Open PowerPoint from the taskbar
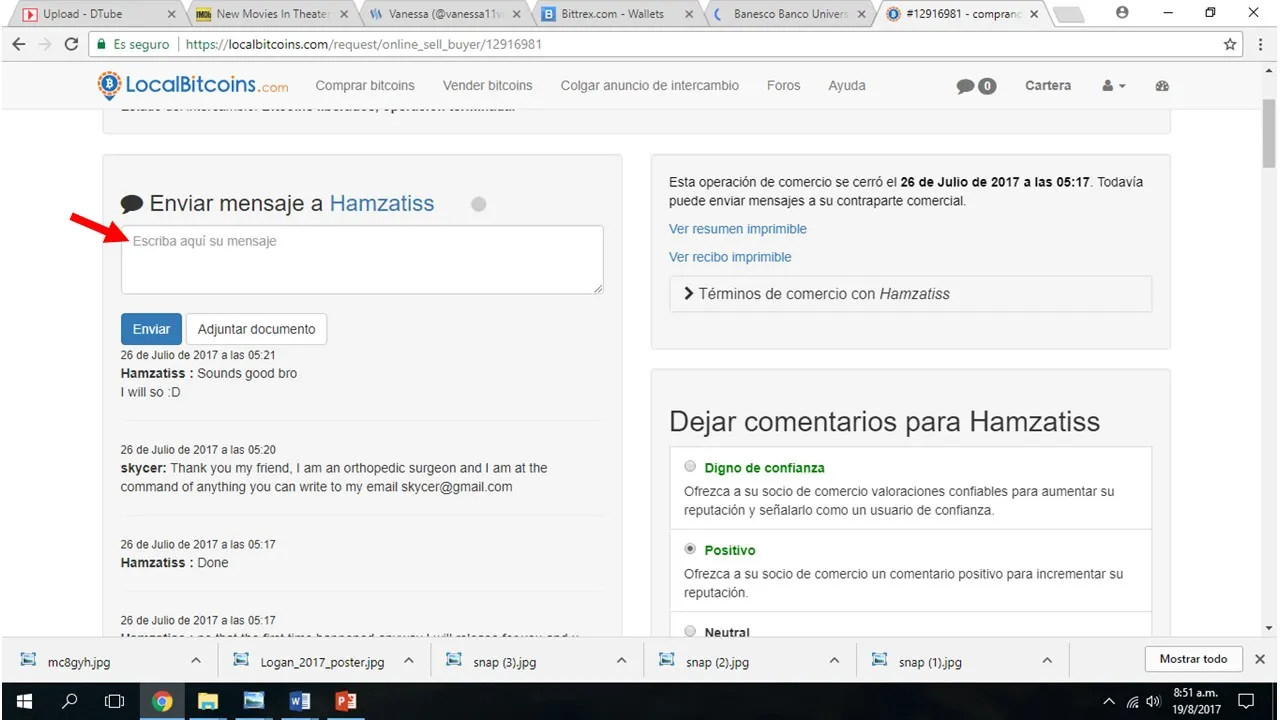1280x720 pixels. coord(345,701)
